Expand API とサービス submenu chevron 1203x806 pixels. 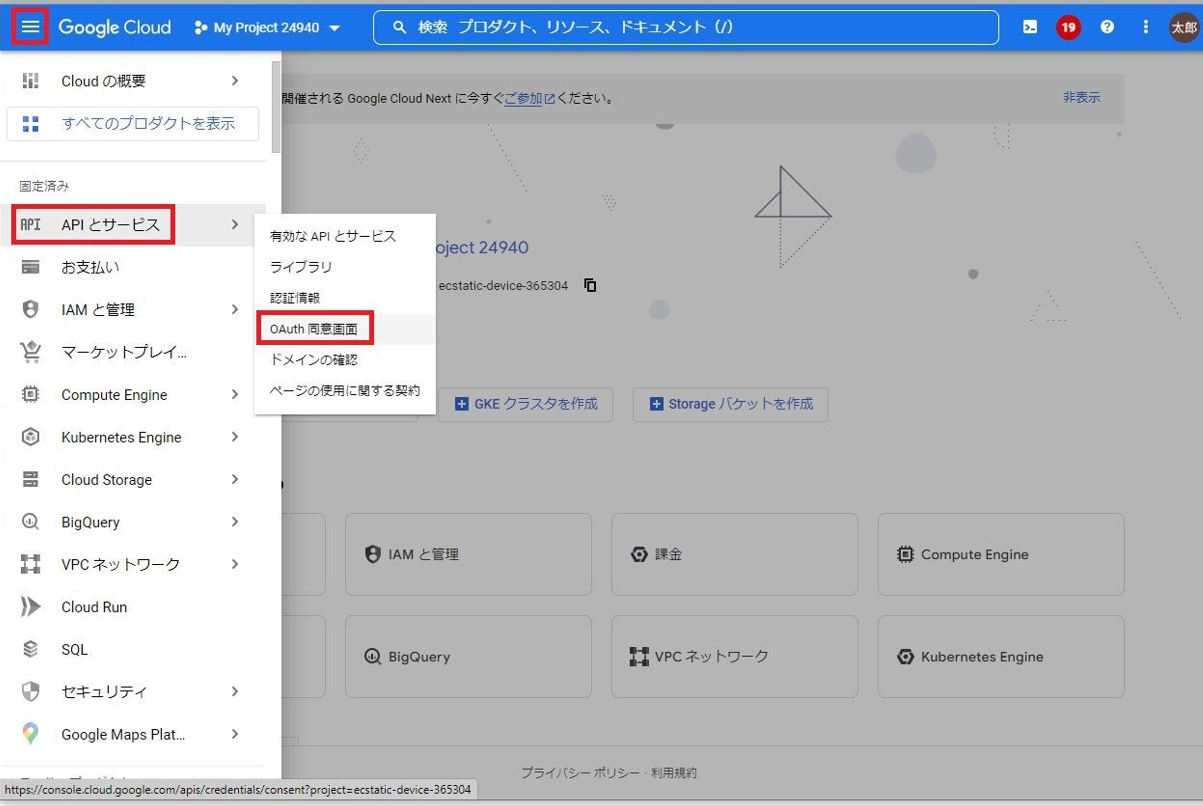click(x=235, y=225)
